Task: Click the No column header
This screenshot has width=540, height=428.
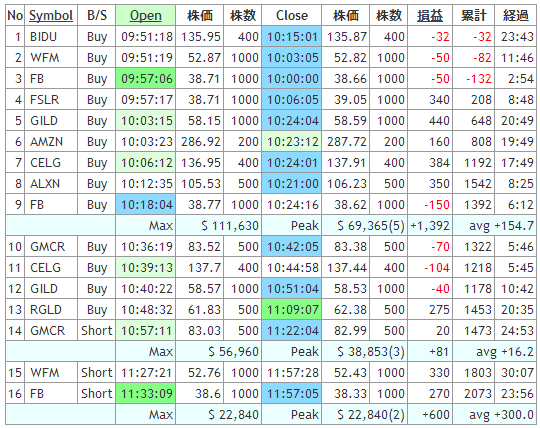Action: coord(15,15)
